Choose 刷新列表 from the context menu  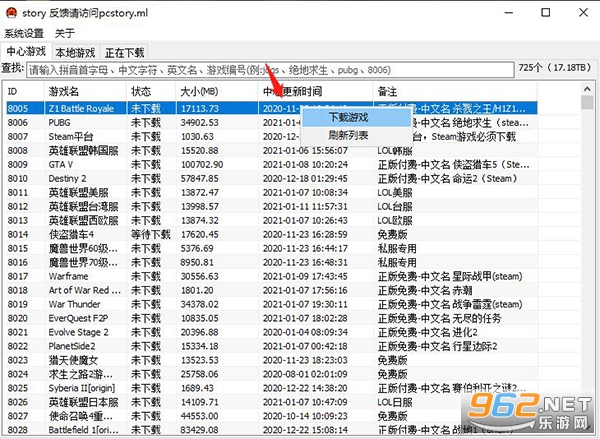tap(357, 135)
